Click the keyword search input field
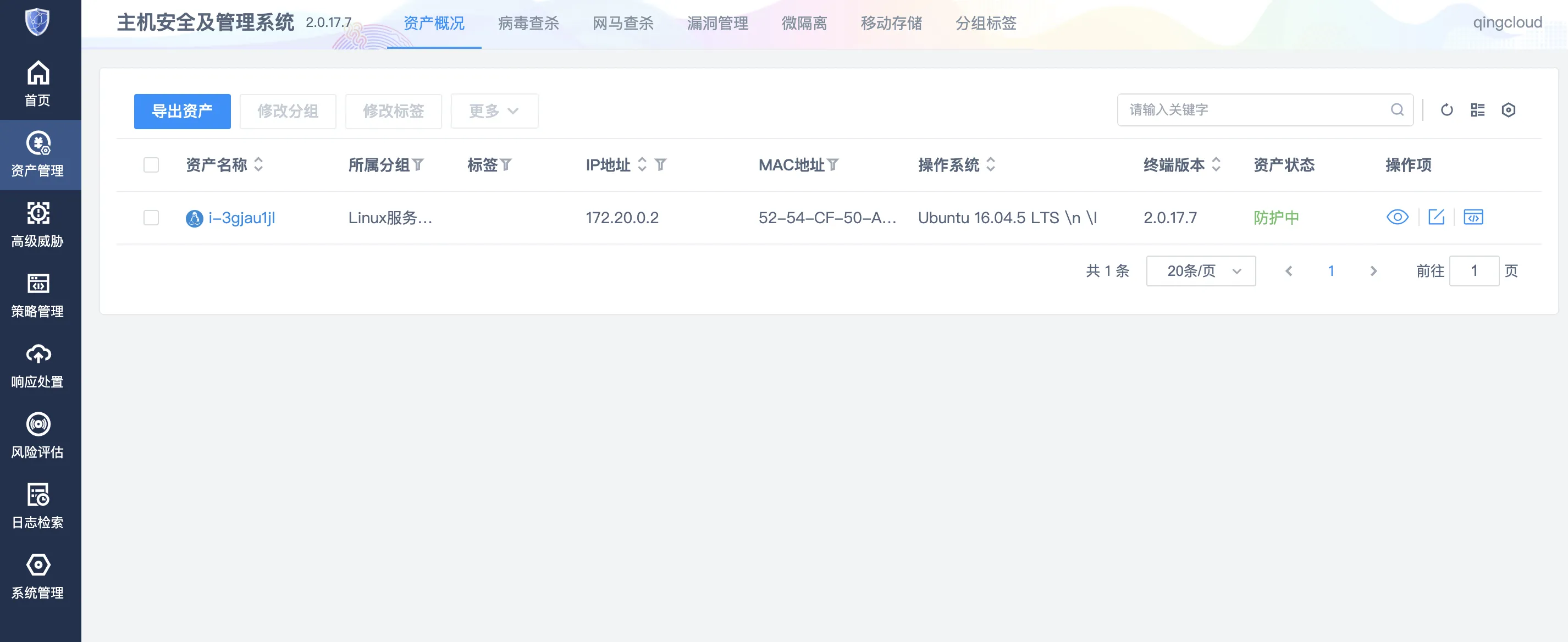The width and height of the screenshot is (1568, 642). (x=1254, y=110)
